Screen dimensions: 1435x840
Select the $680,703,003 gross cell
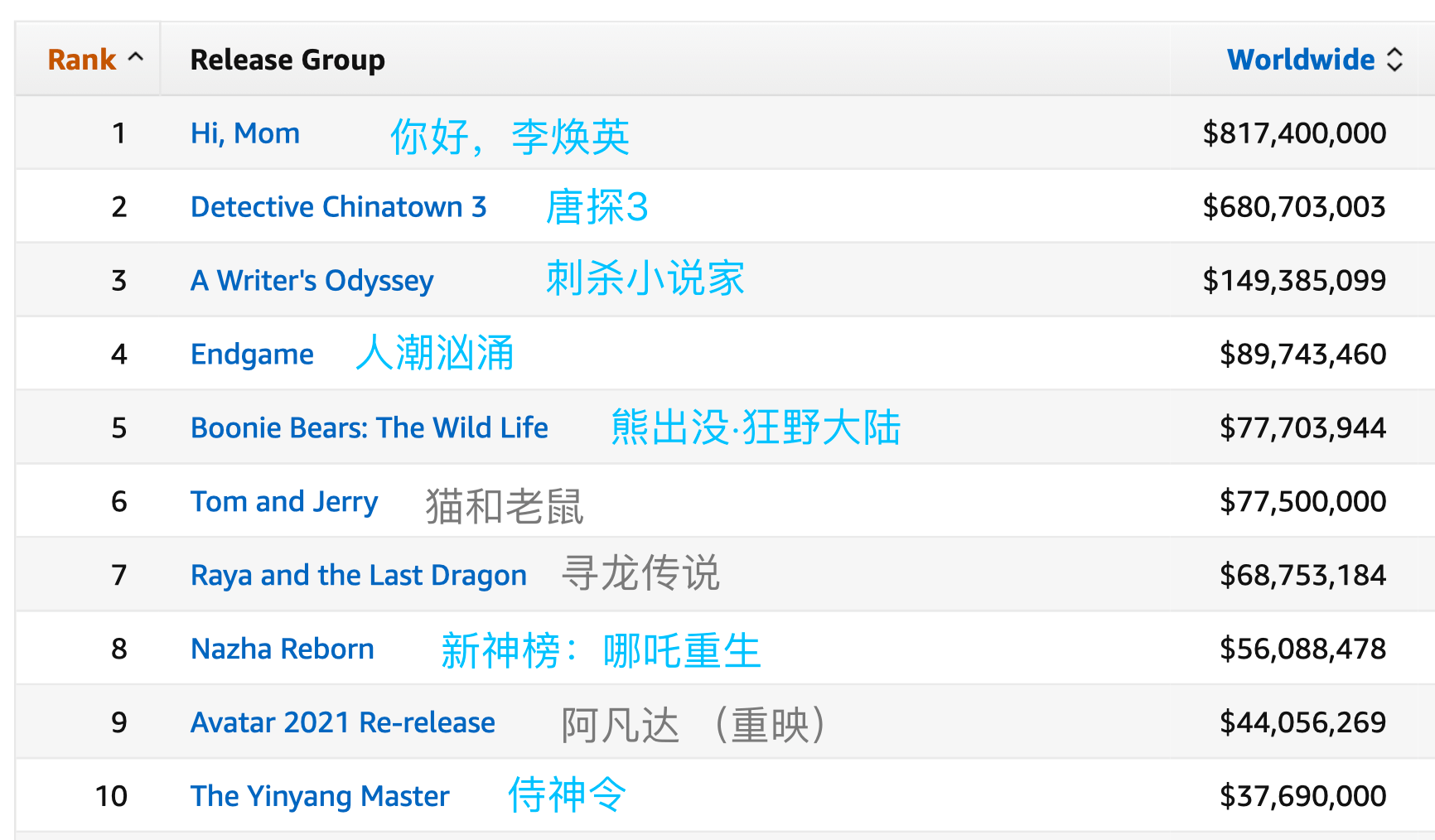click(1294, 207)
